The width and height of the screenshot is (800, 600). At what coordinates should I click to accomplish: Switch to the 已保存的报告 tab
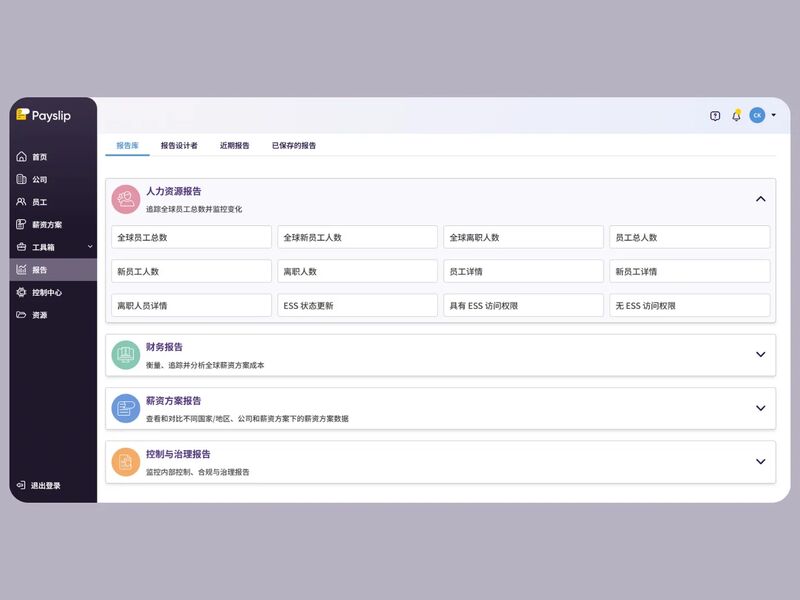coord(293,145)
